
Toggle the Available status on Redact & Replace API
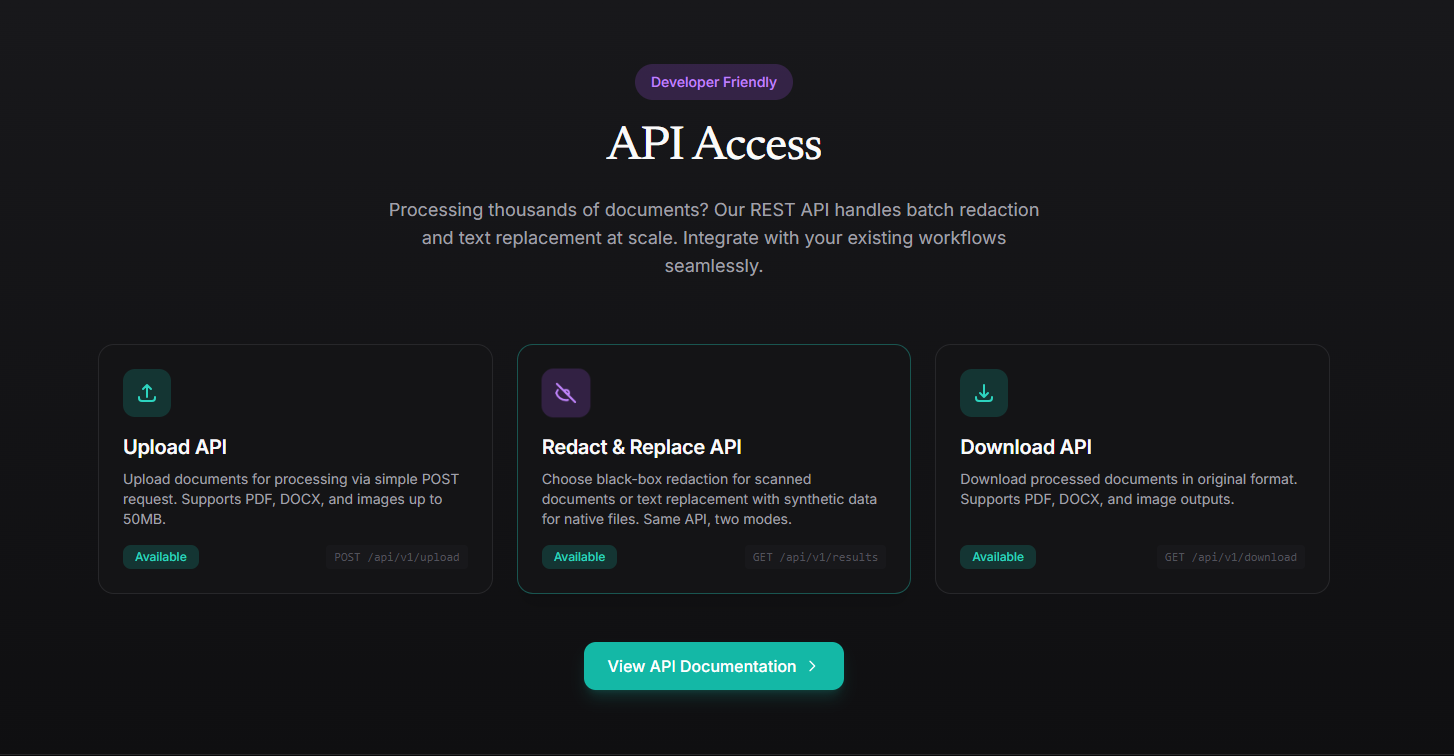coord(579,556)
